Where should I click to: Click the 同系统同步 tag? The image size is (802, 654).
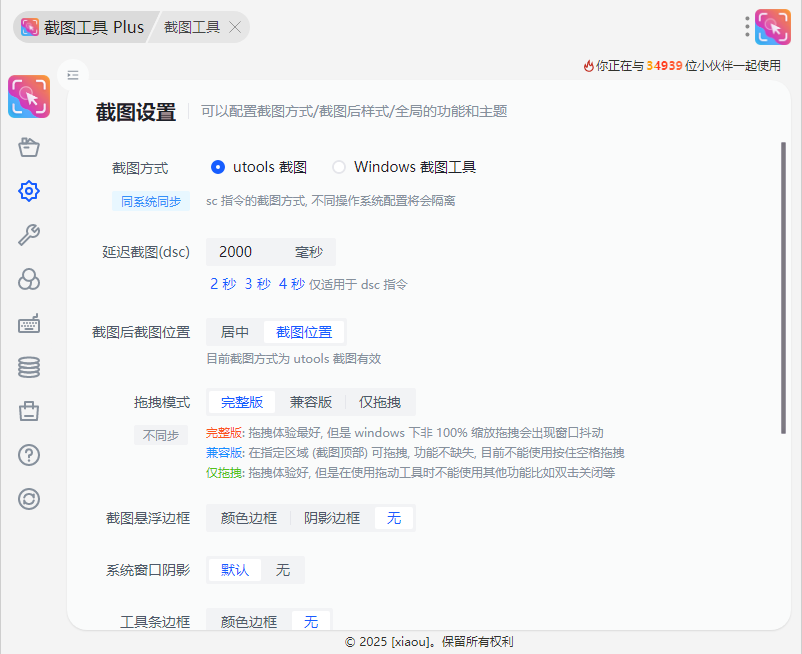pyautogui.click(x=151, y=201)
